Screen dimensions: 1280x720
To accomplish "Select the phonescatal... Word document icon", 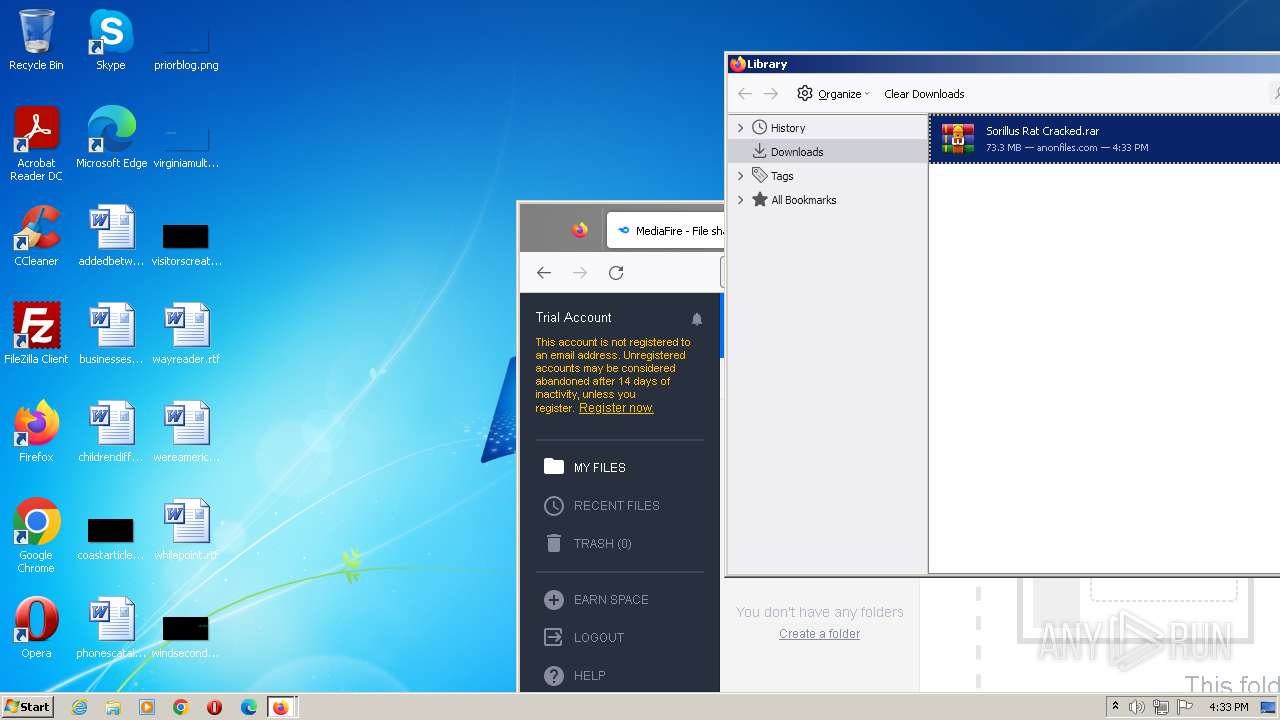I will 111,628.
